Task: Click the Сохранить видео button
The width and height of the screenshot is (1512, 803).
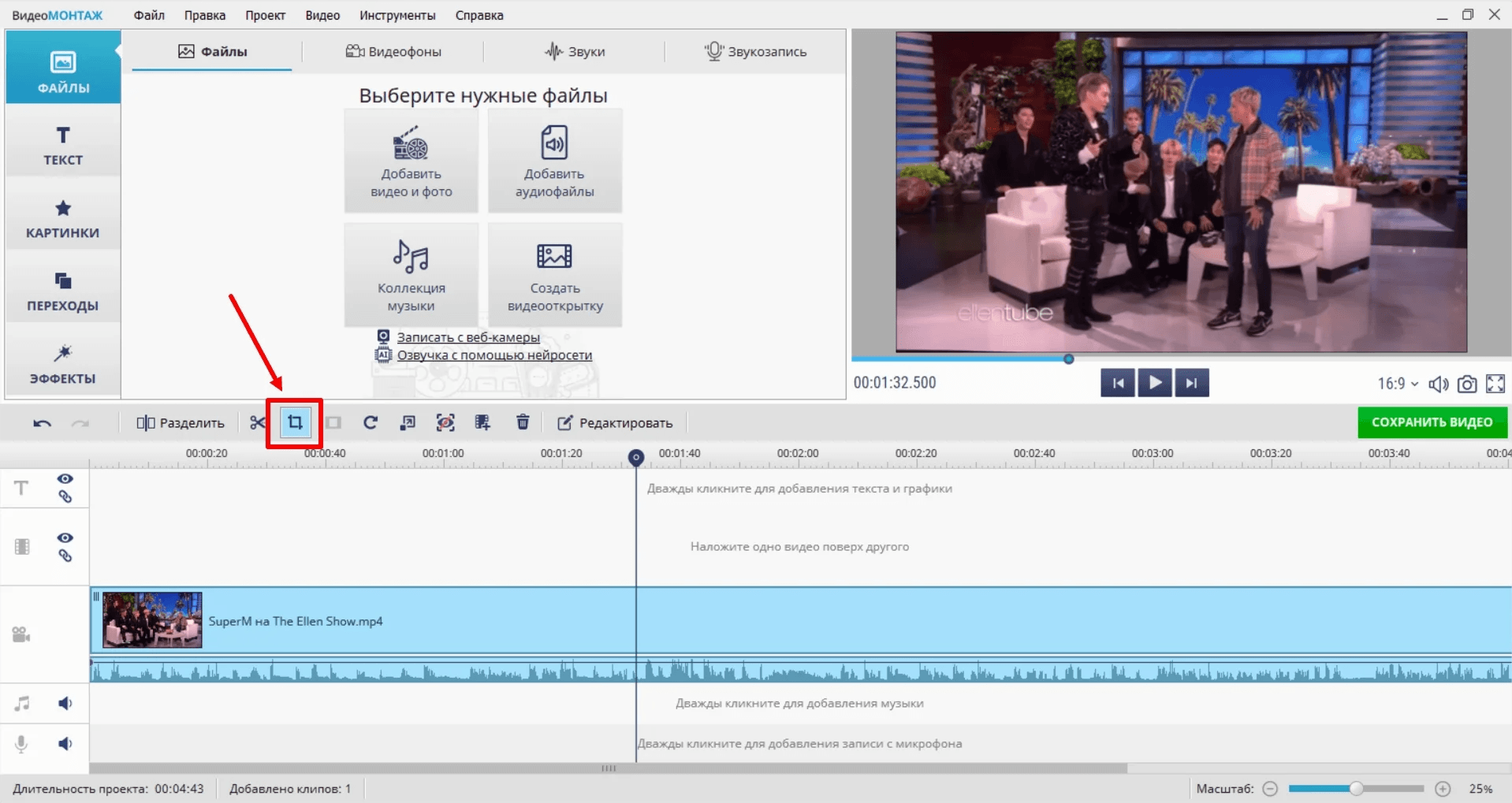Action: tap(1432, 422)
